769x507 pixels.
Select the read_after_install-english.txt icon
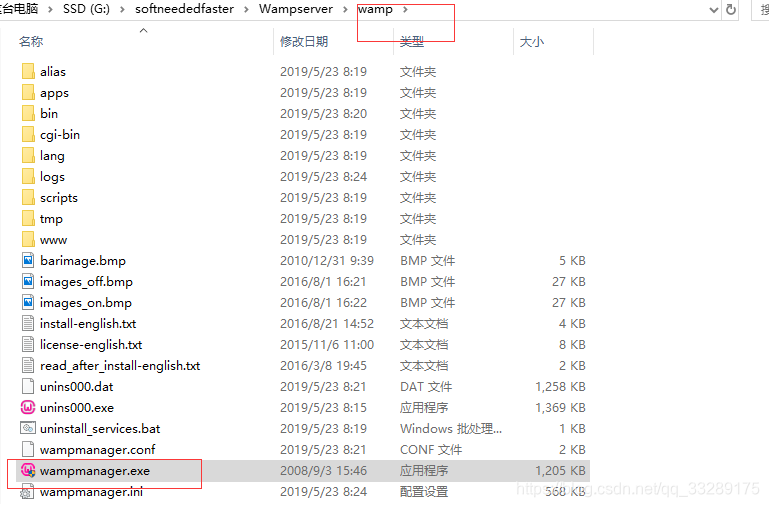[28, 366]
